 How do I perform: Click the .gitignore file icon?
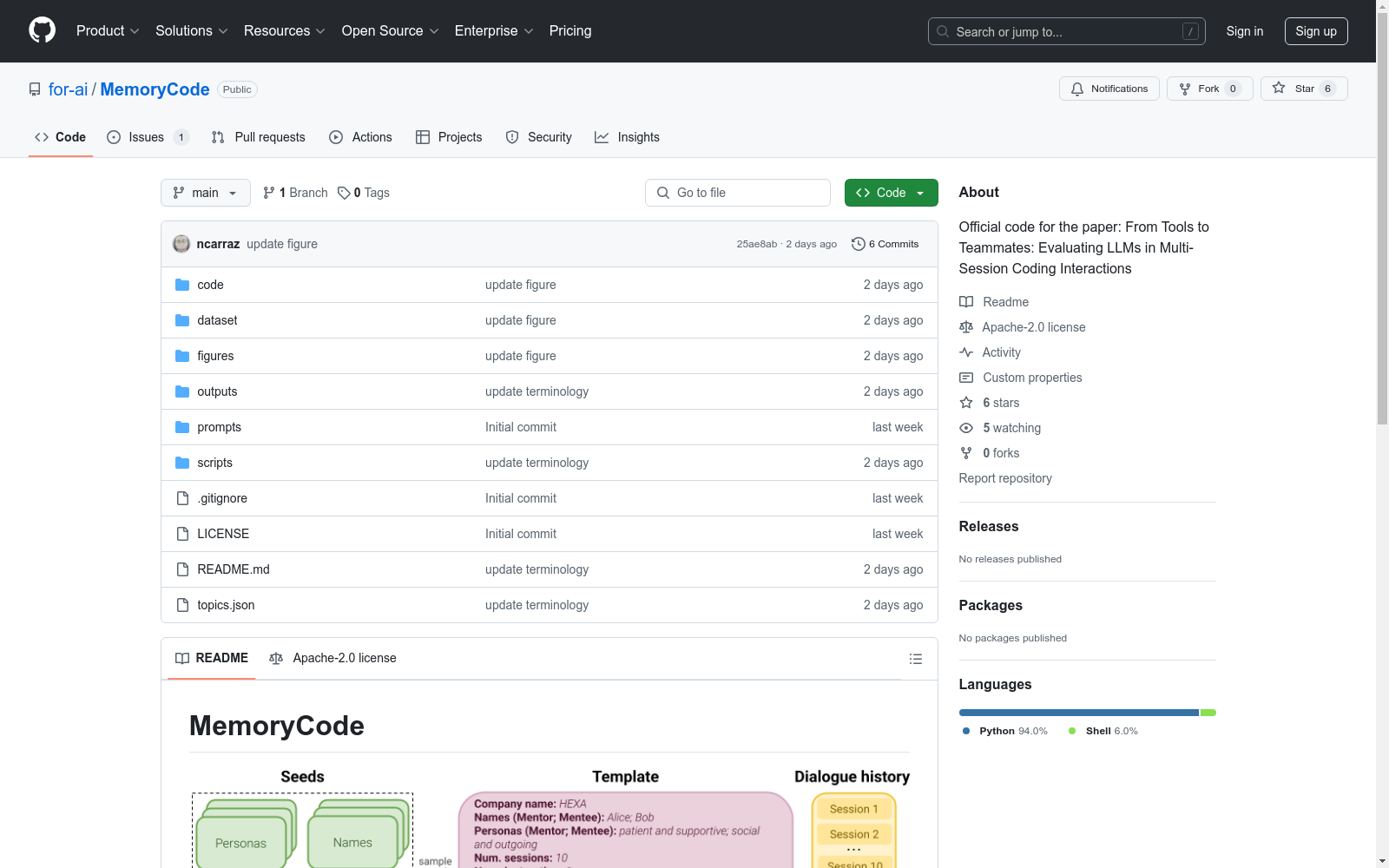coord(182,498)
